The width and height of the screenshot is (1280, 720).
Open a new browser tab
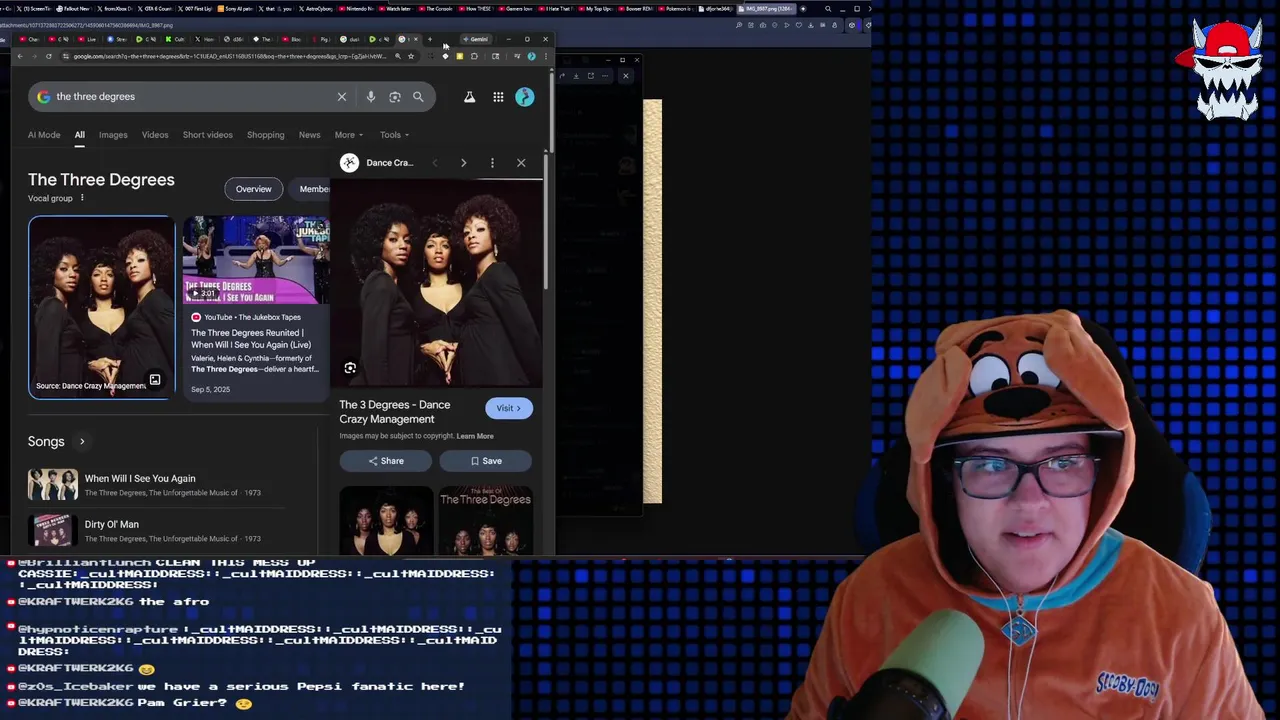(430, 39)
